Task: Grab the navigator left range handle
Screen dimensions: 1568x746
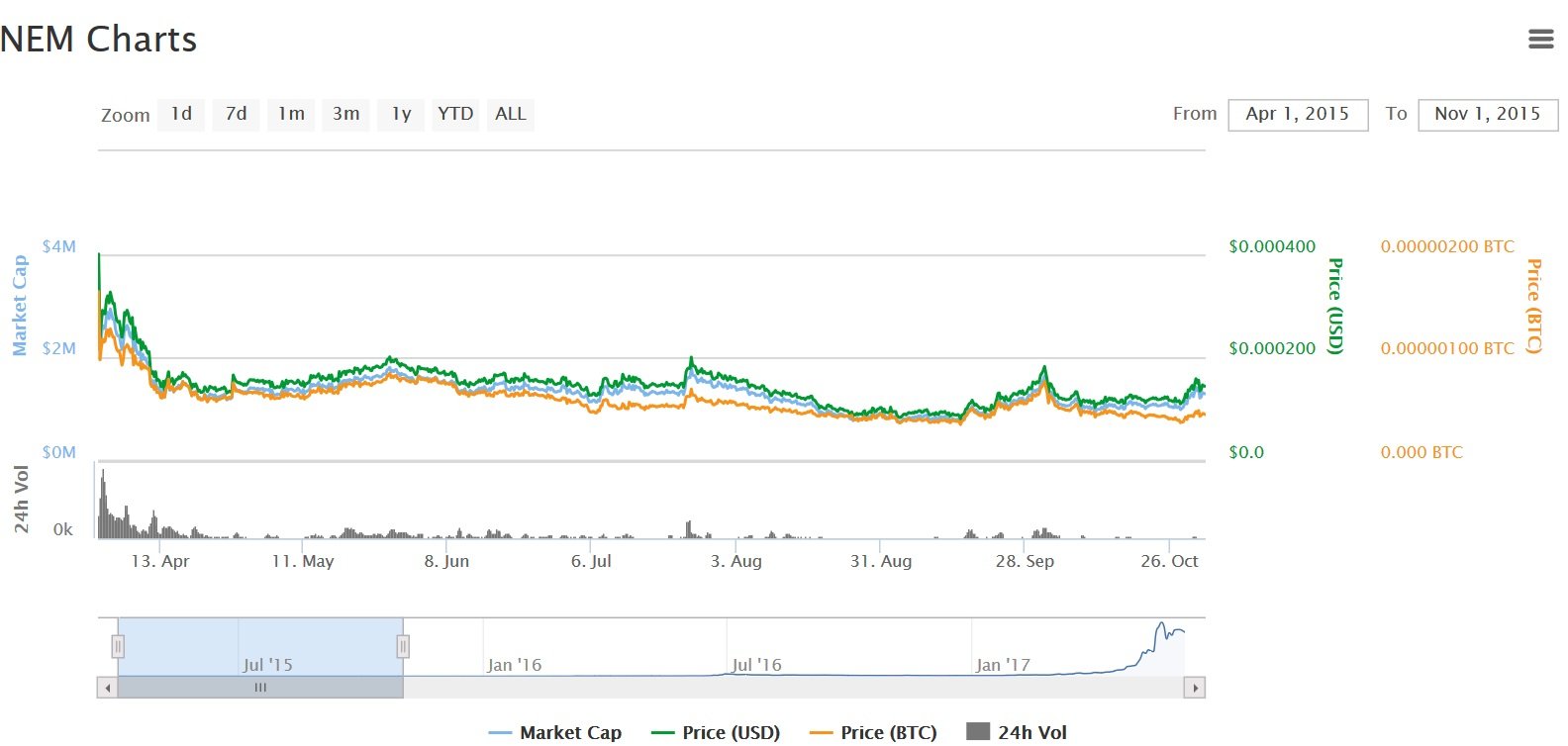Action: [118, 647]
